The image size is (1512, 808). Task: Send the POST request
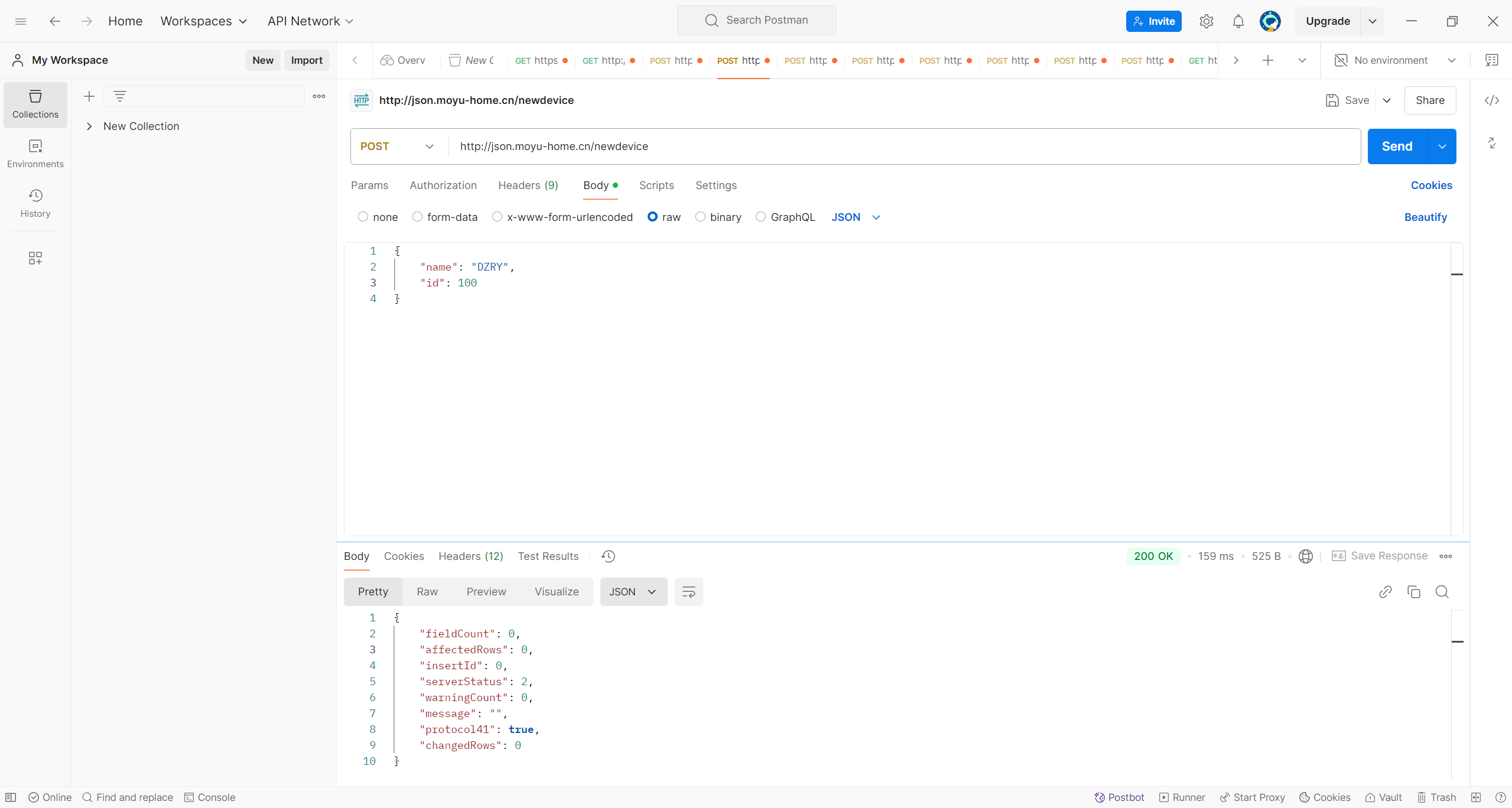click(1397, 146)
